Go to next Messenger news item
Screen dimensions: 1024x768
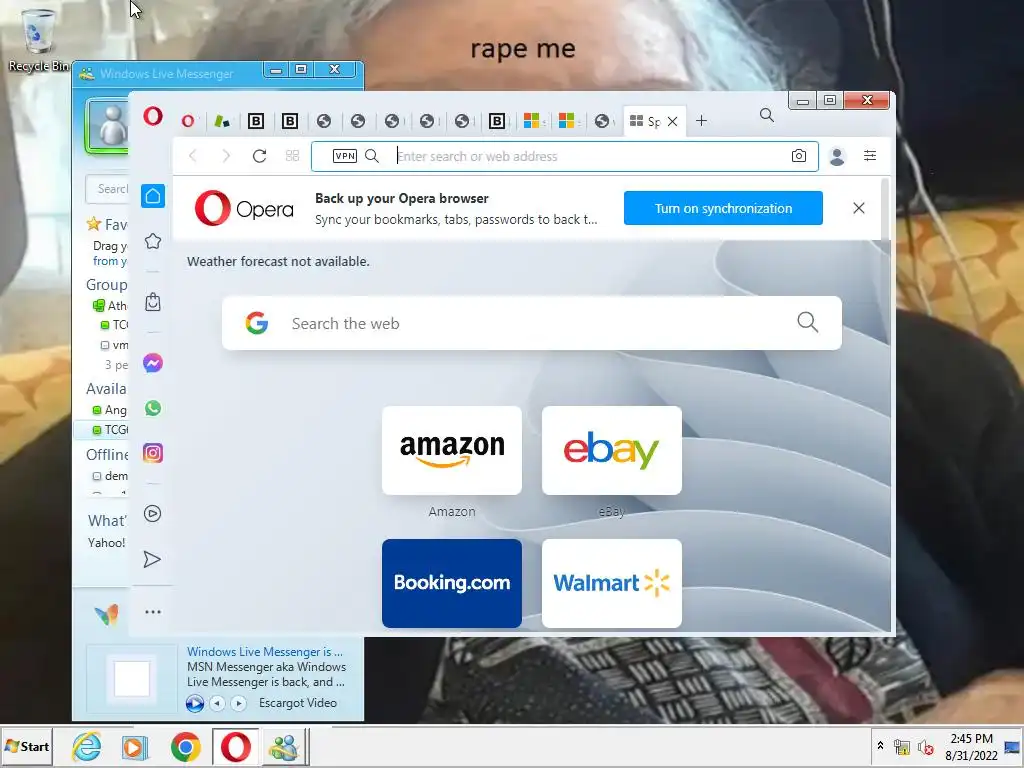pos(238,703)
